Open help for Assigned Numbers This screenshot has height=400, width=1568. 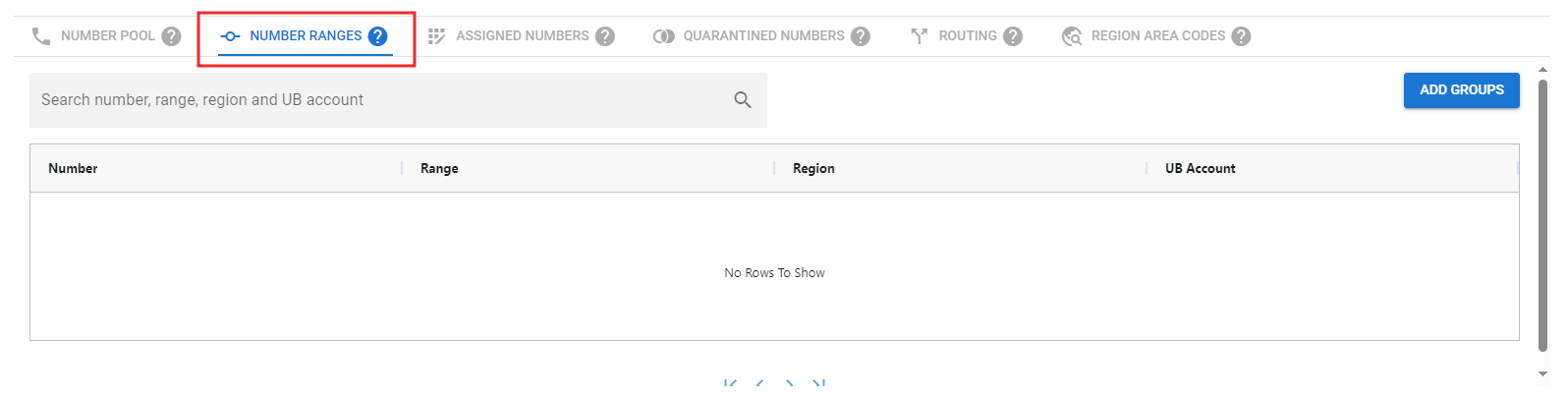point(605,36)
